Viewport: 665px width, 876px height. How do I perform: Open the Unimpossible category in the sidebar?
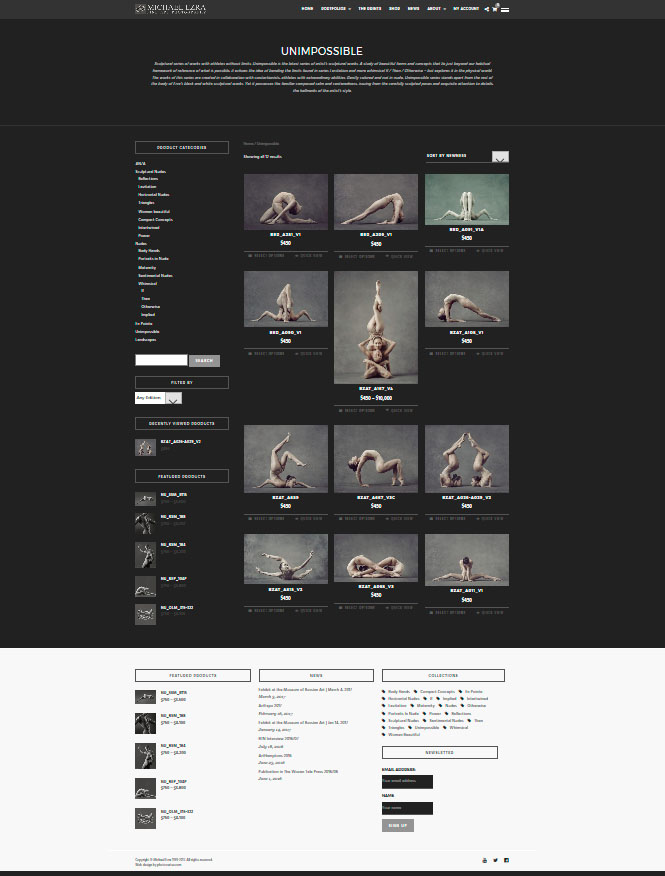pos(147,332)
